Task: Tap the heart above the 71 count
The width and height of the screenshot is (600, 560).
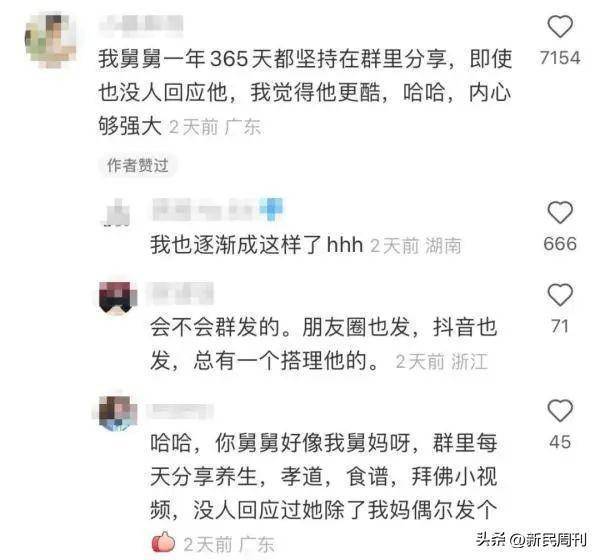Action: (x=560, y=295)
